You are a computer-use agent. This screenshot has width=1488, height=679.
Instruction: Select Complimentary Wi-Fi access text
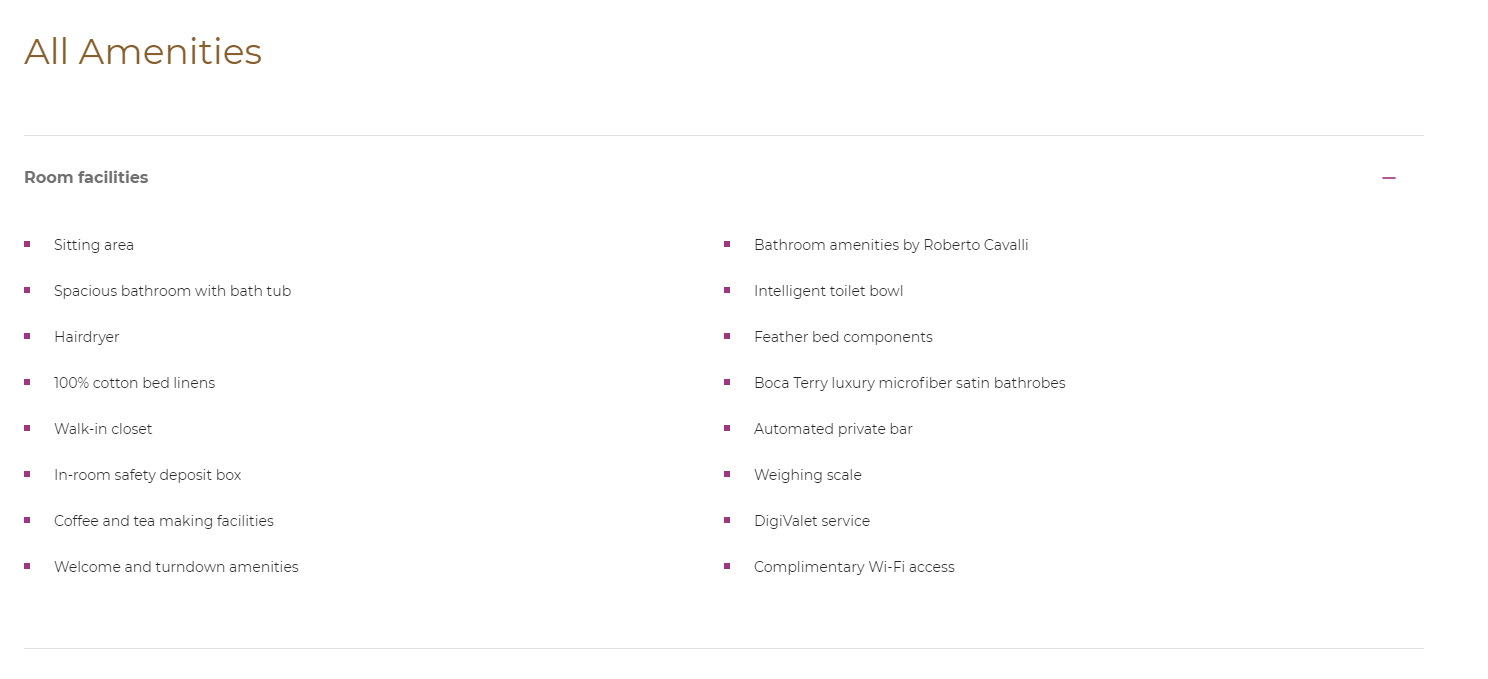[854, 567]
